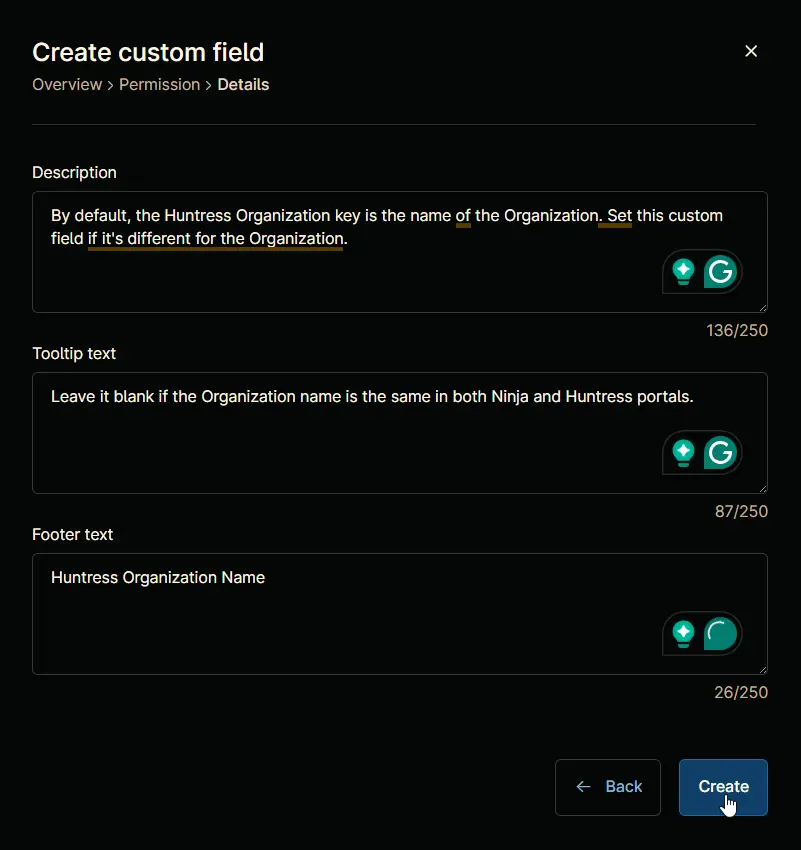Open the Grammarly G icon in Description field
This screenshot has height=850, width=801.
[x=720, y=271]
